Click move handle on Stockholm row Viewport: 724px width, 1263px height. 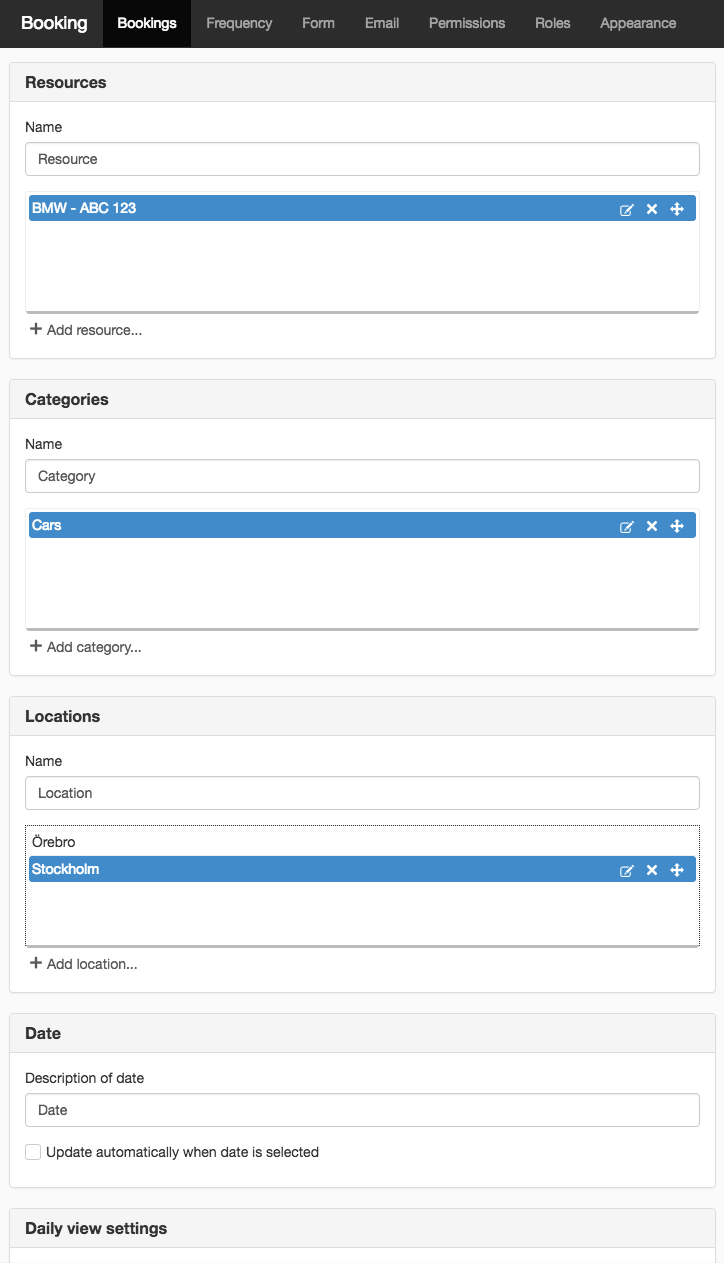point(677,870)
